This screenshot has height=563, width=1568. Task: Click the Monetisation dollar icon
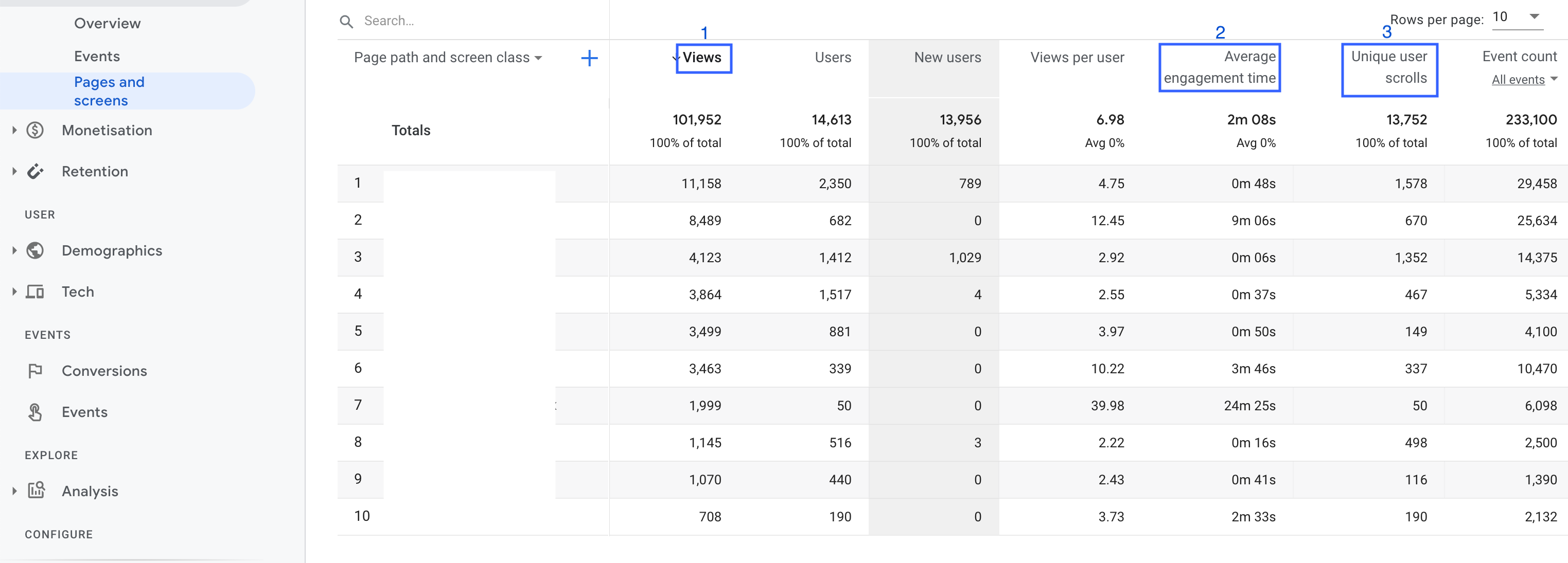[x=36, y=130]
